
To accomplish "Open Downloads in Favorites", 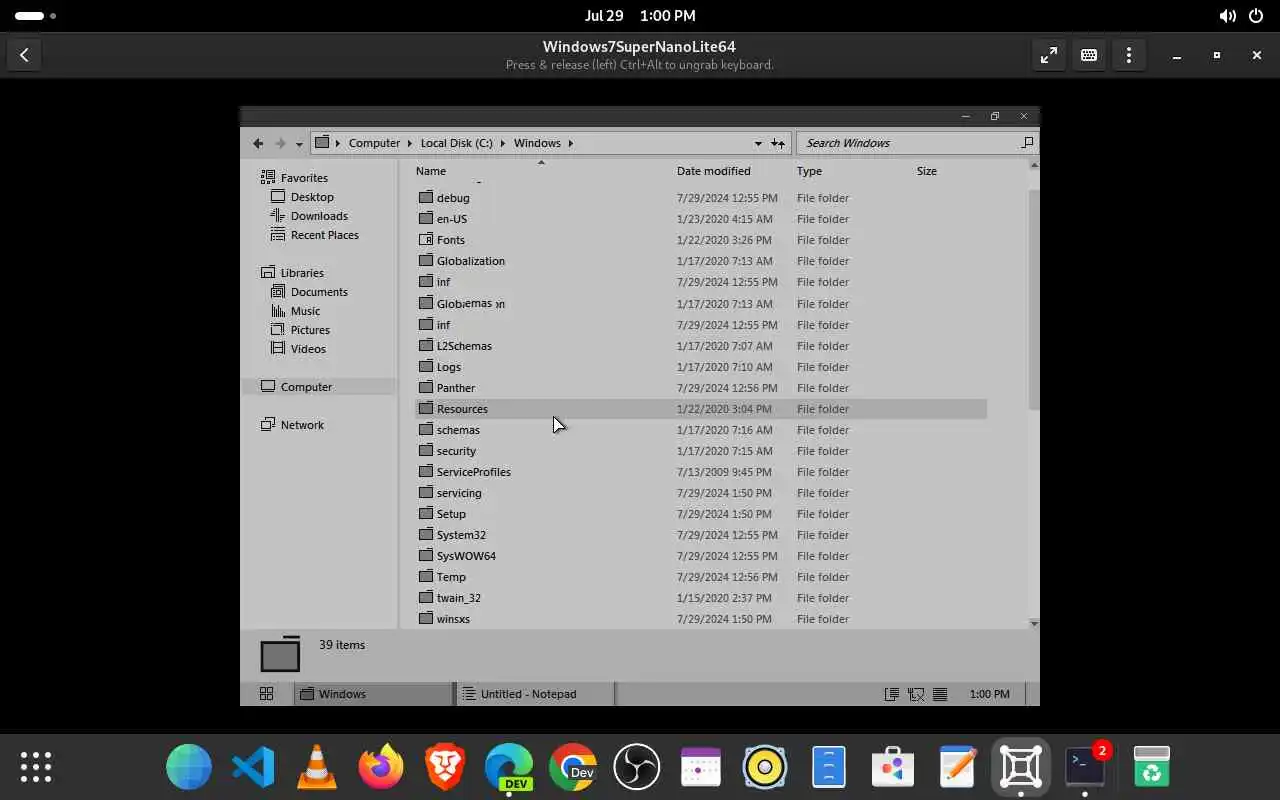I will (319, 216).
